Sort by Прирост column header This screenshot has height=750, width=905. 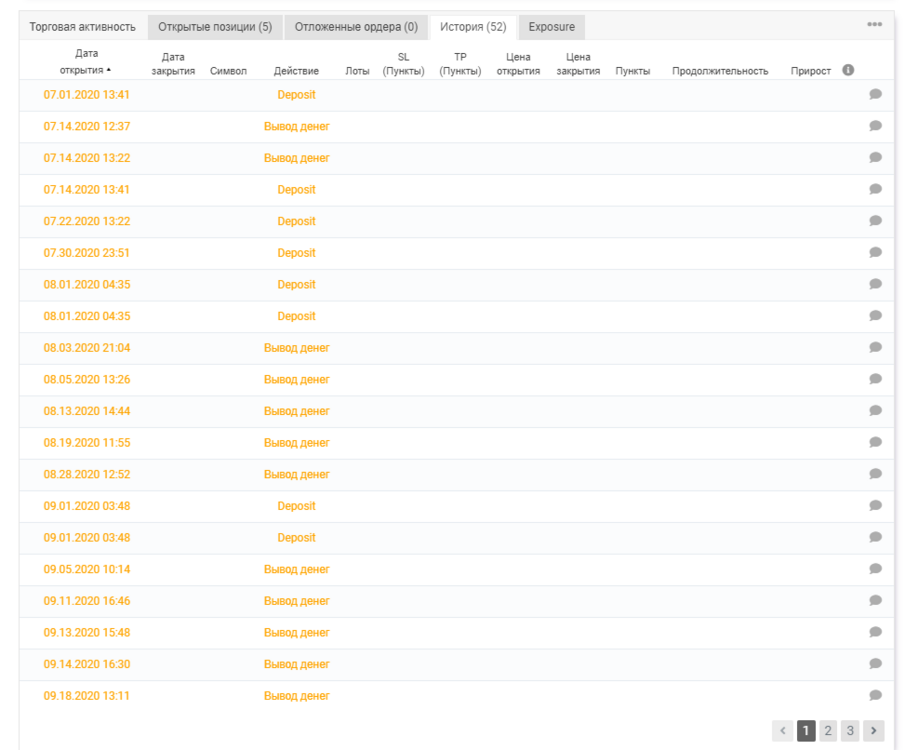(810, 71)
